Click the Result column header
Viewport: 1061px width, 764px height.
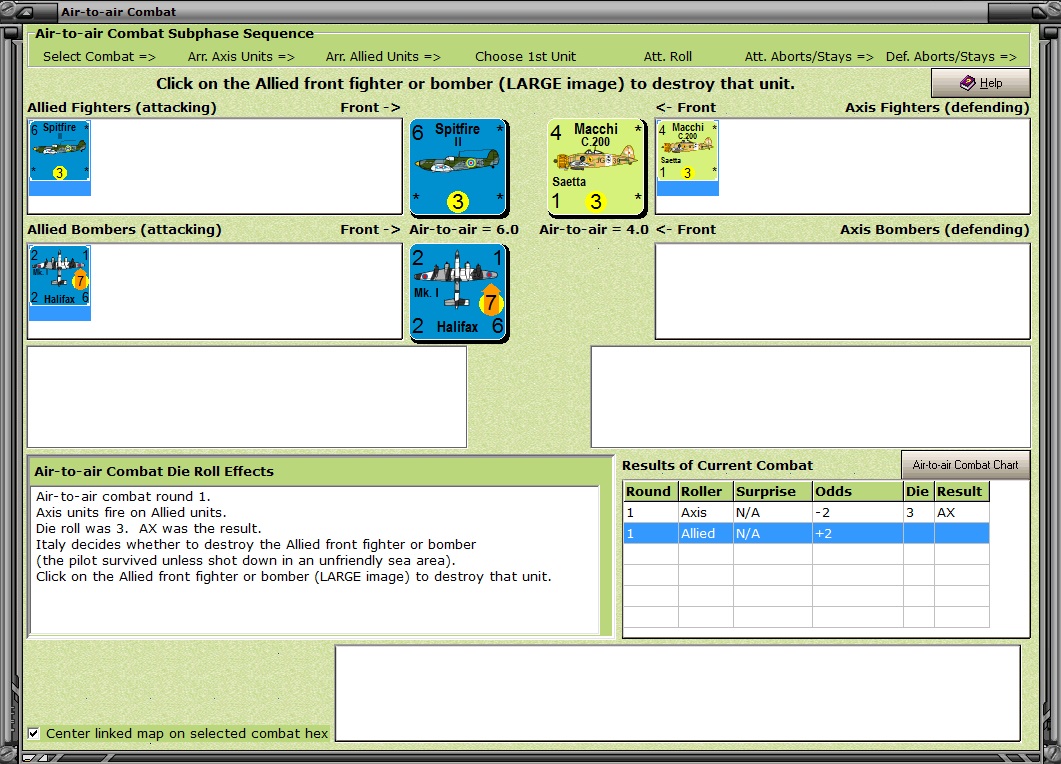point(962,491)
